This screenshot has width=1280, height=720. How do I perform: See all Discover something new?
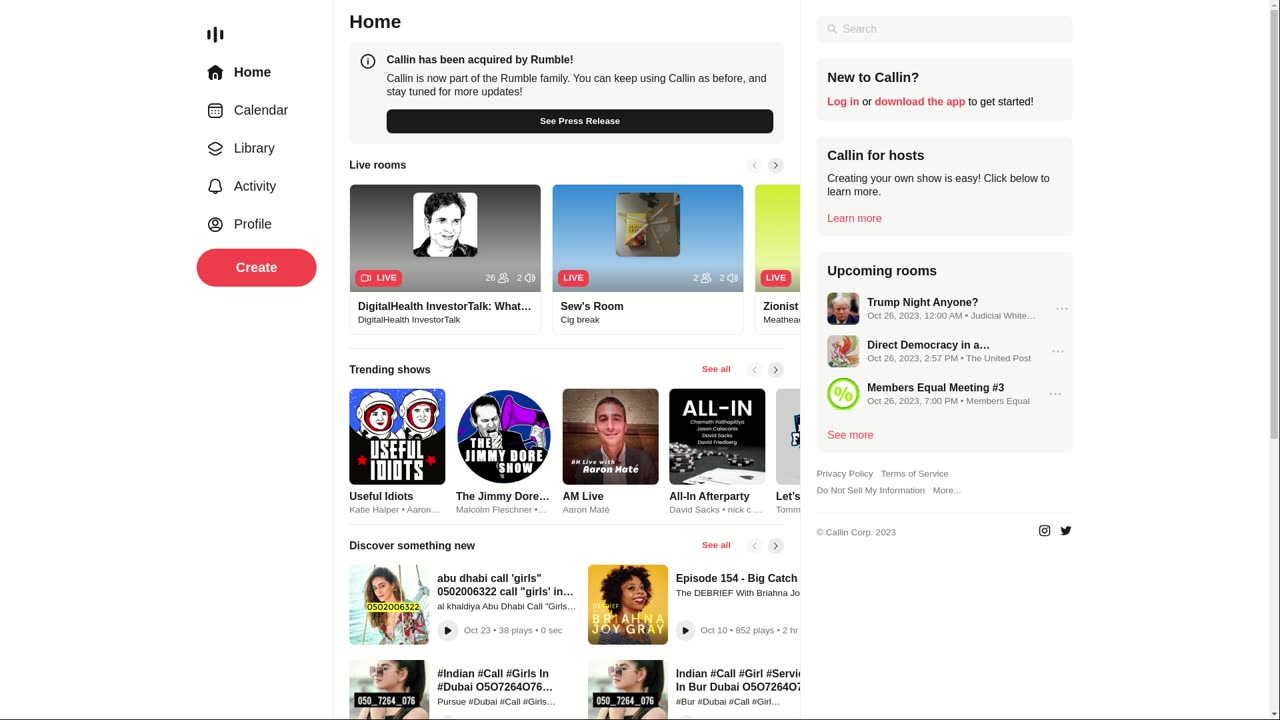(x=716, y=546)
